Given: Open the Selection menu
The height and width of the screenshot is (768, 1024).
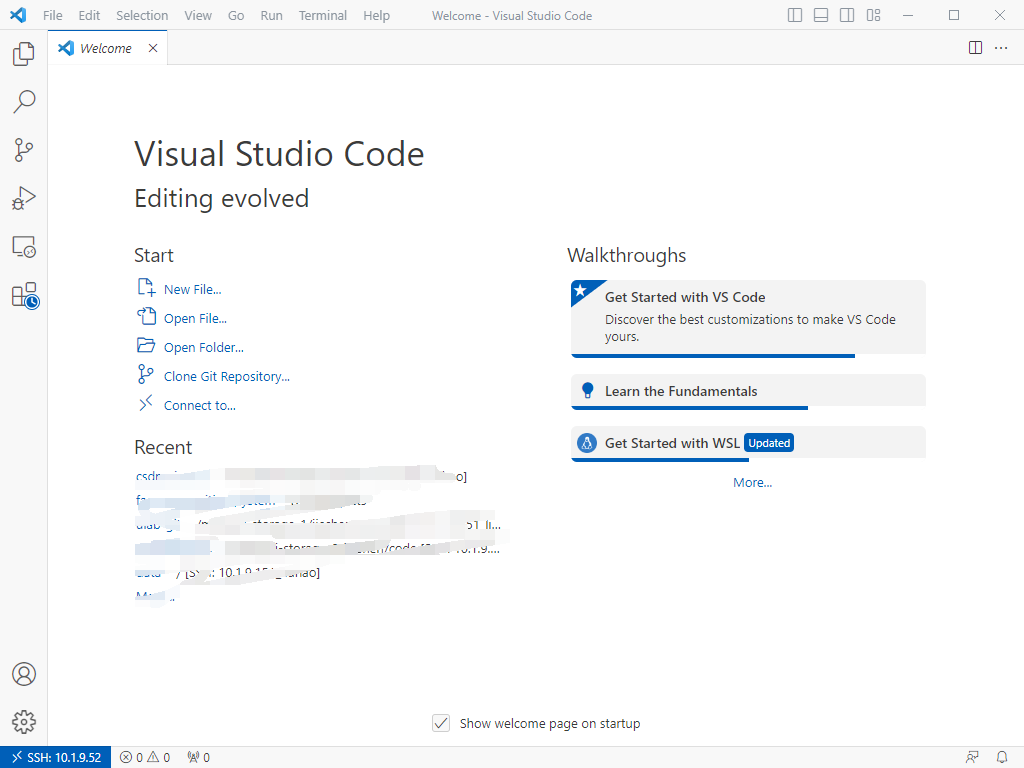Looking at the screenshot, I should [x=142, y=15].
